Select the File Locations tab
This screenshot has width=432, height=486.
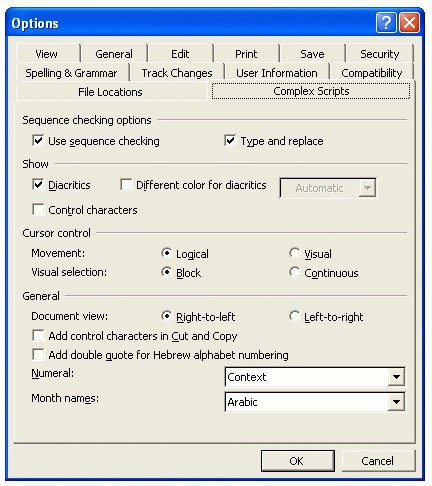[x=110, y=92]
